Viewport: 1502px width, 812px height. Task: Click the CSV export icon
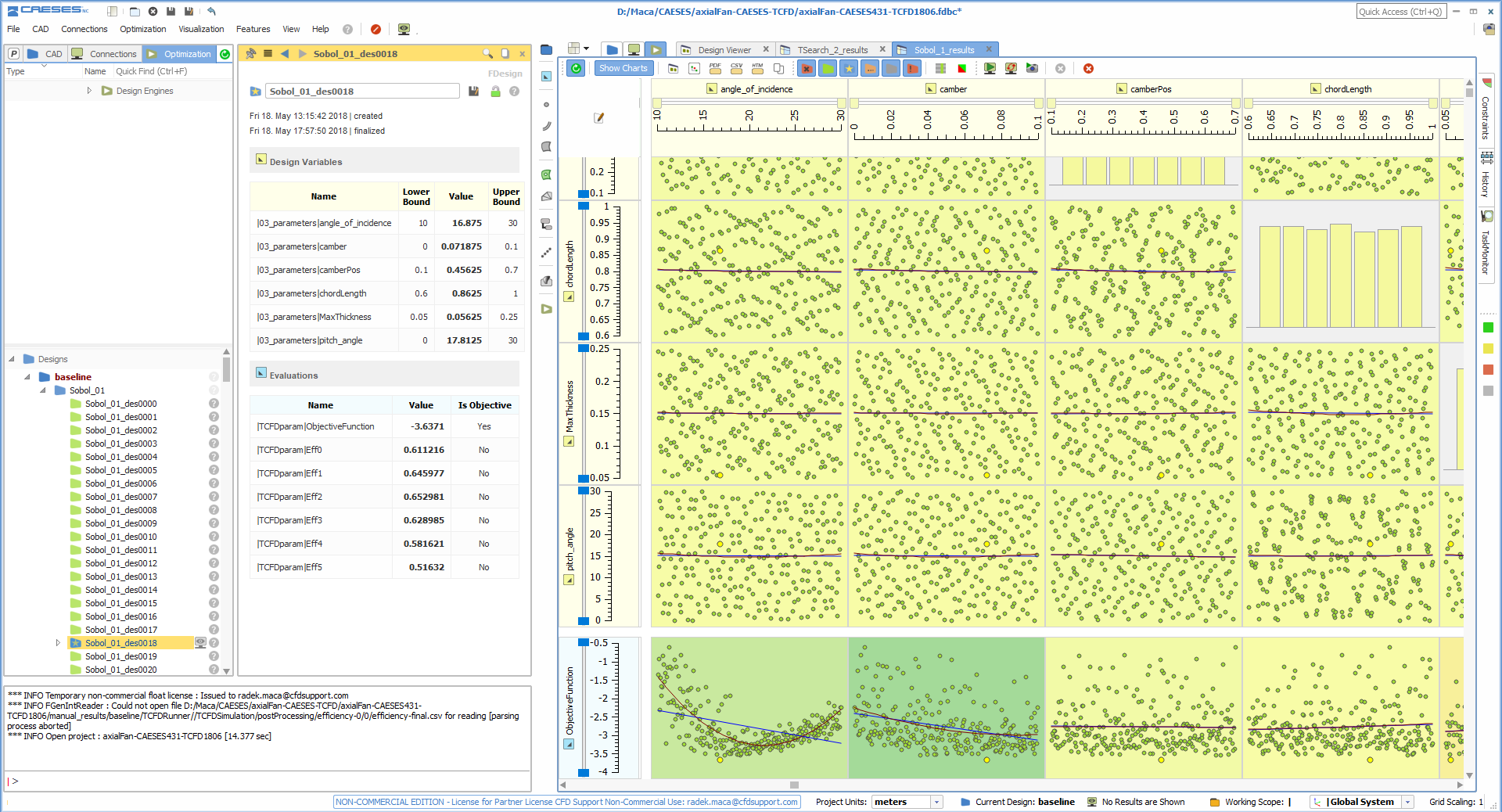coord(736,68)
